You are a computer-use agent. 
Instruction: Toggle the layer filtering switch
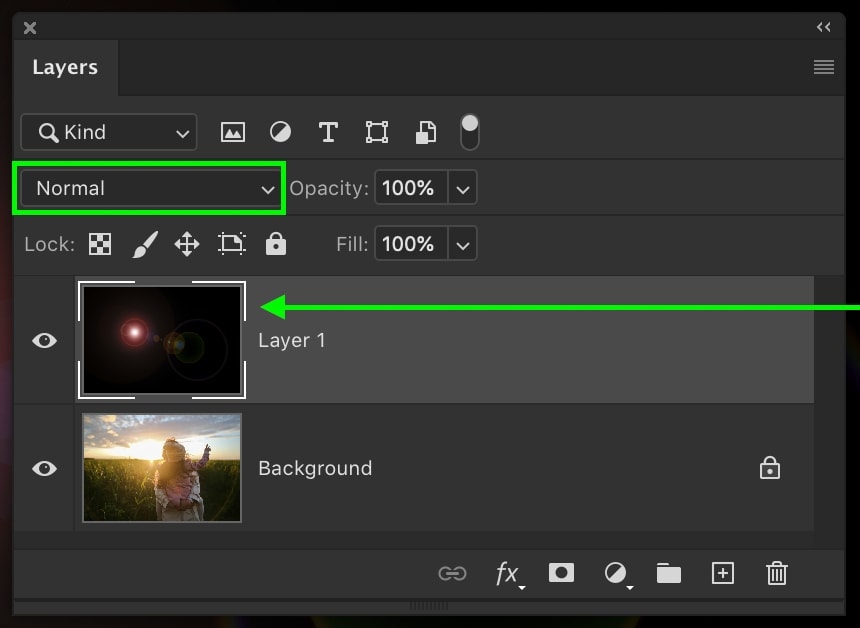pyautogui.click(x=469, y=132)
